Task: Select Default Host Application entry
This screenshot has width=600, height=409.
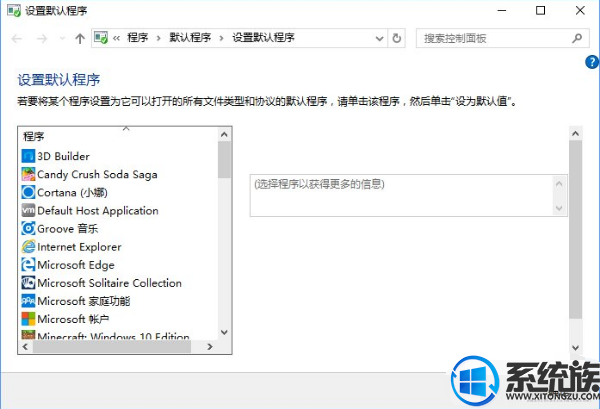Action: 98,210
